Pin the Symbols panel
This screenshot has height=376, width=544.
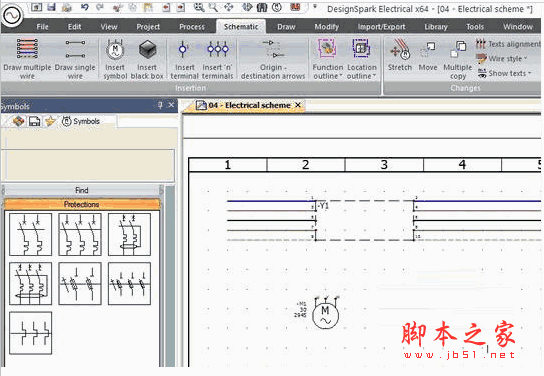pyautogui.click(x=160, y=105)
